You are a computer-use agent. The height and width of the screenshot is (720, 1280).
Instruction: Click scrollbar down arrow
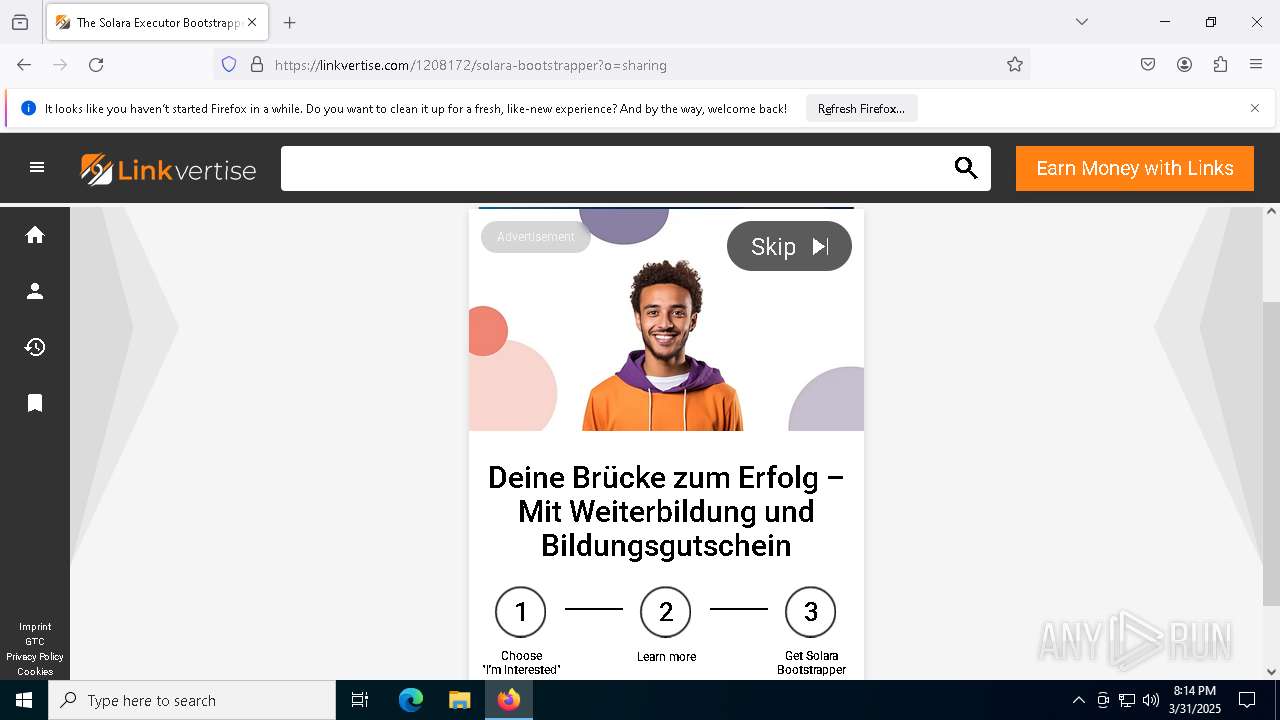[x=1271, y=672]
